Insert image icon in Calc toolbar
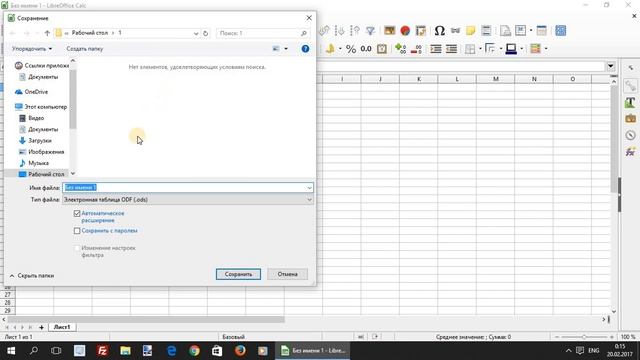 [x=389, y=31]
